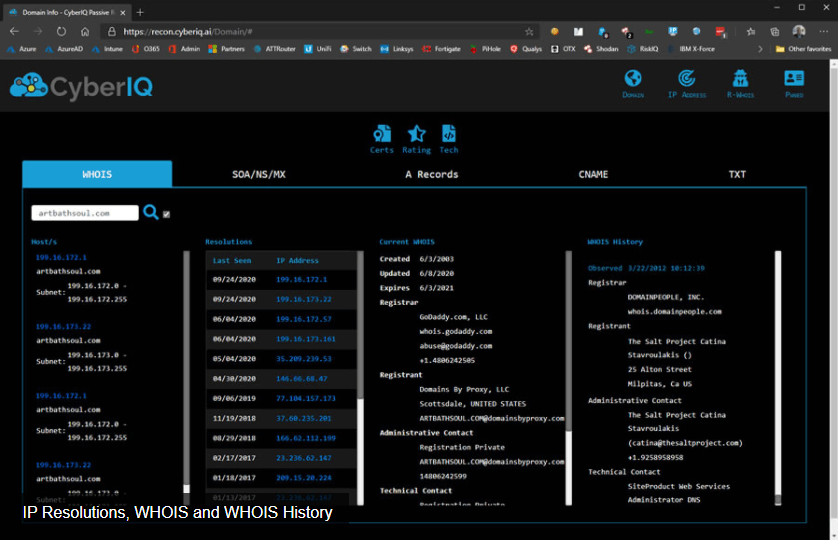Open resolution IP 166.62.112.199
This screenshot has width=838, height=540.
pos(306,438)
